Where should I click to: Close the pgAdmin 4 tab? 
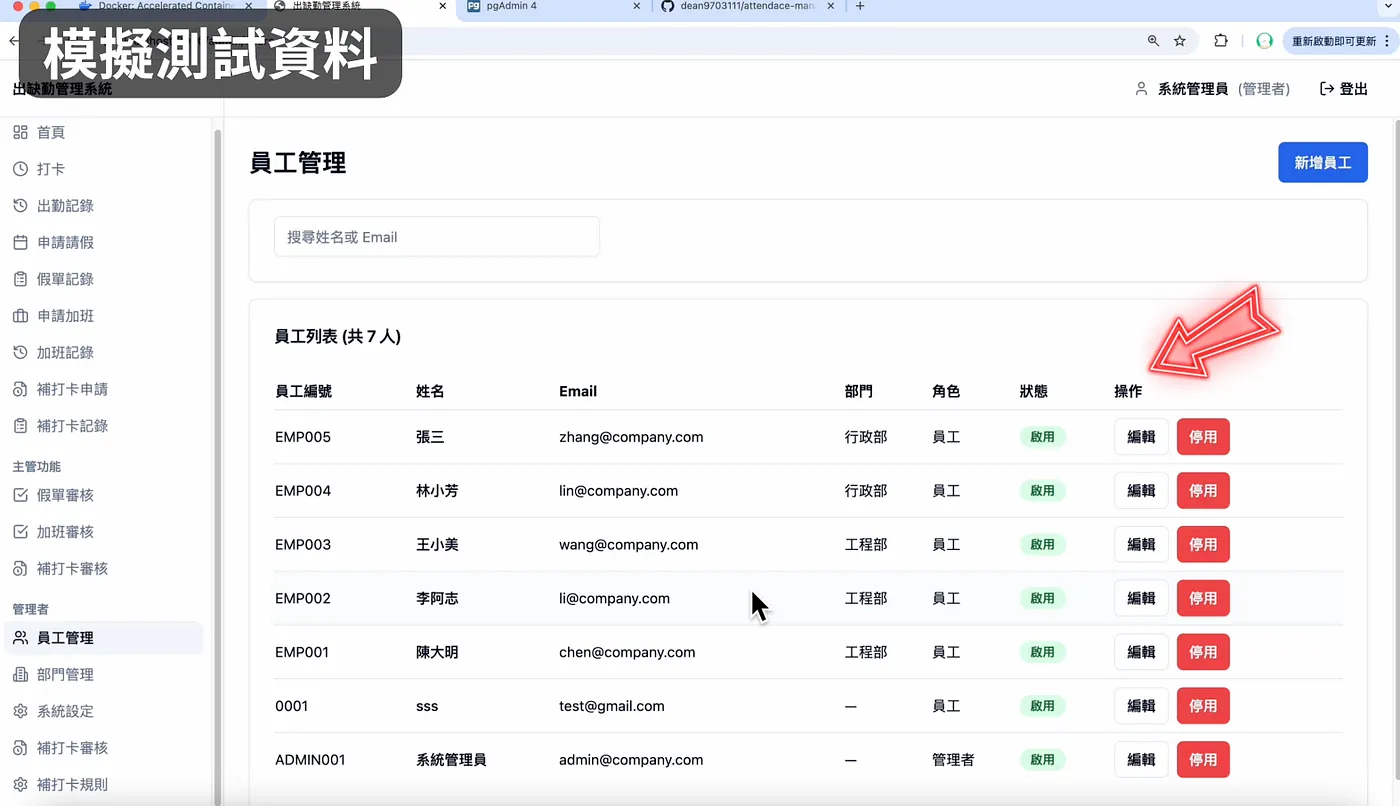(x=637, y=6)
